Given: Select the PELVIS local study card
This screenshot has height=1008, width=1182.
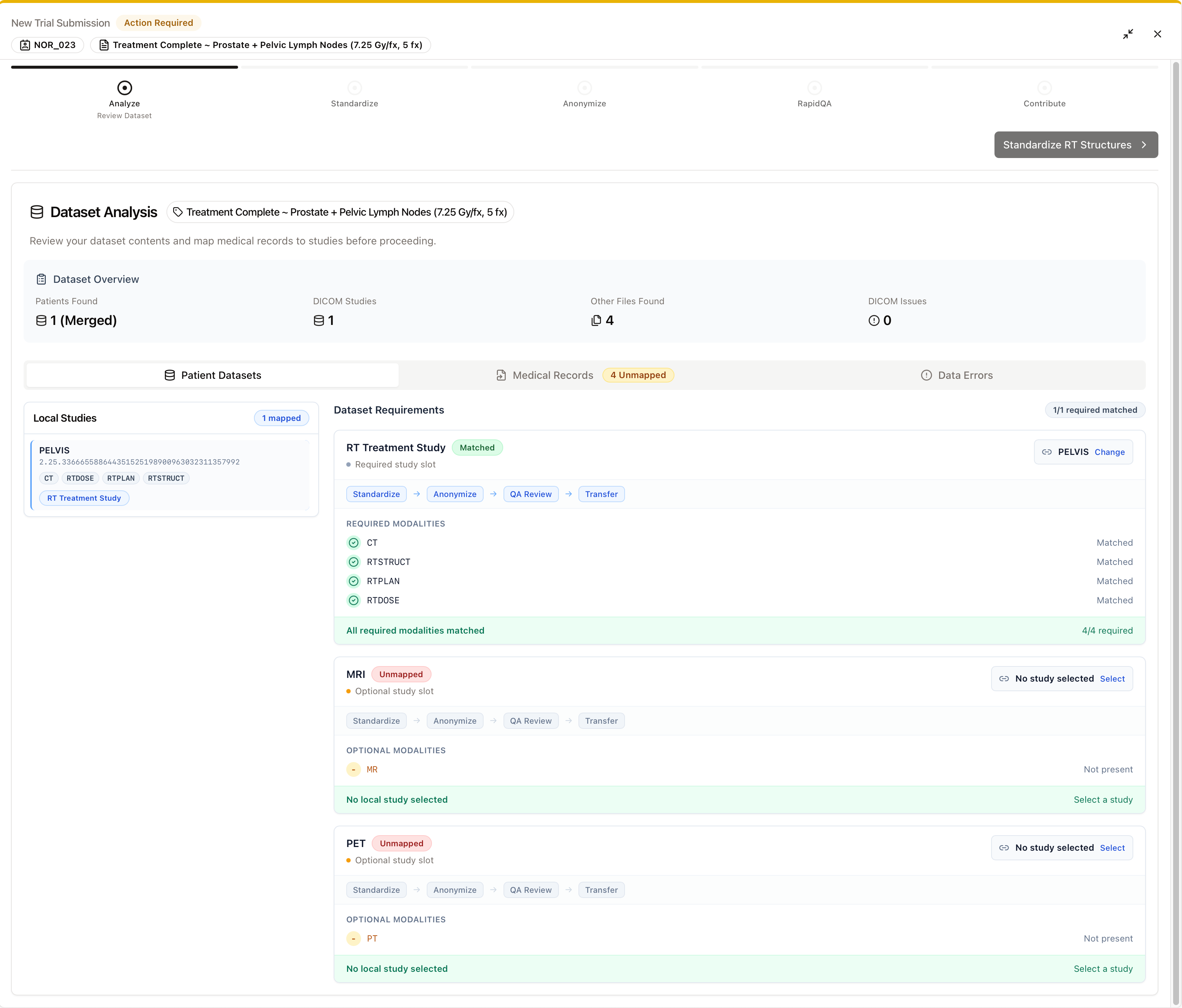Looking at the screenshot, I should (x=170, y=474).
